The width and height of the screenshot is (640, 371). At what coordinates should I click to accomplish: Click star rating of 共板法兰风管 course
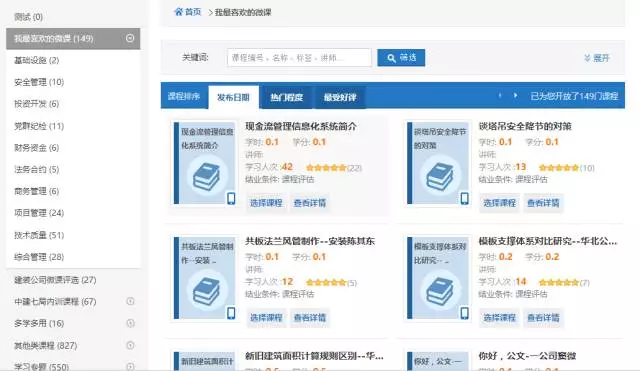tap(326, 282)
